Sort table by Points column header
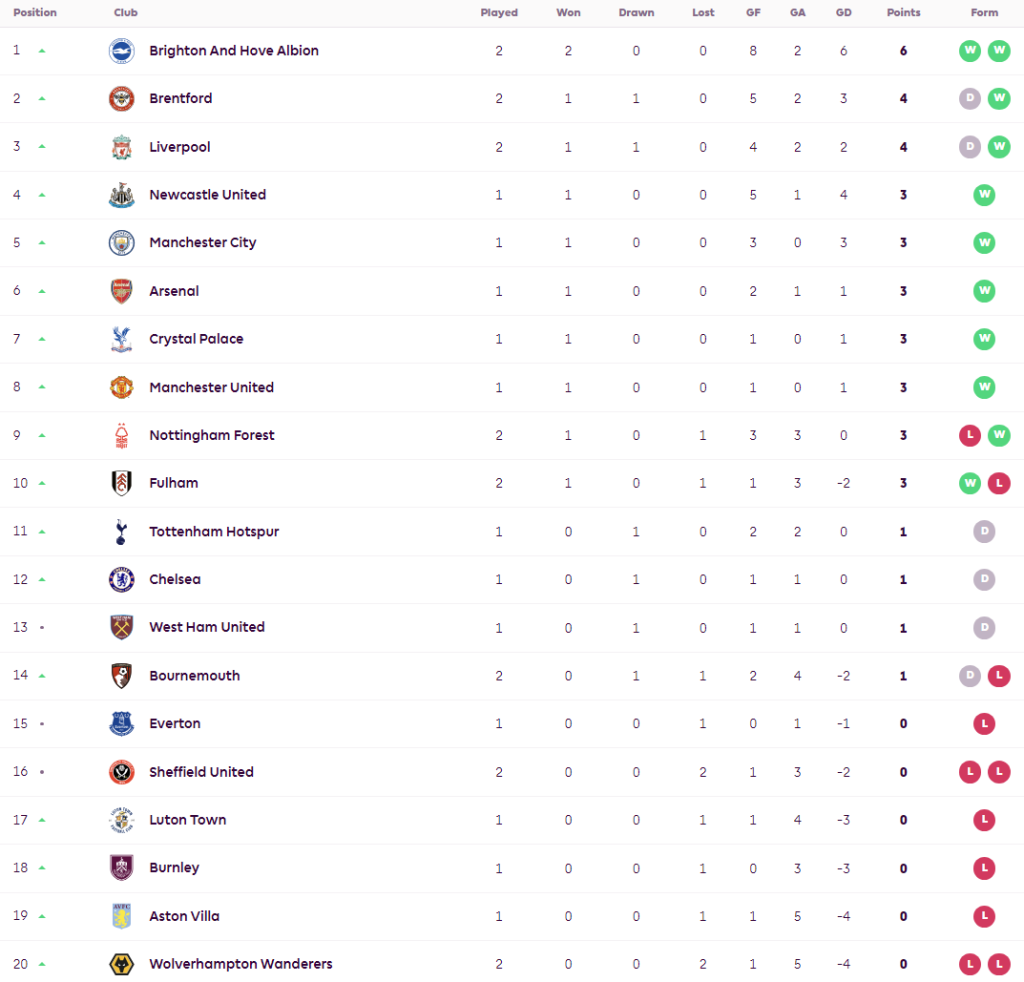1024x982 pixels. [x=903, y=13]
